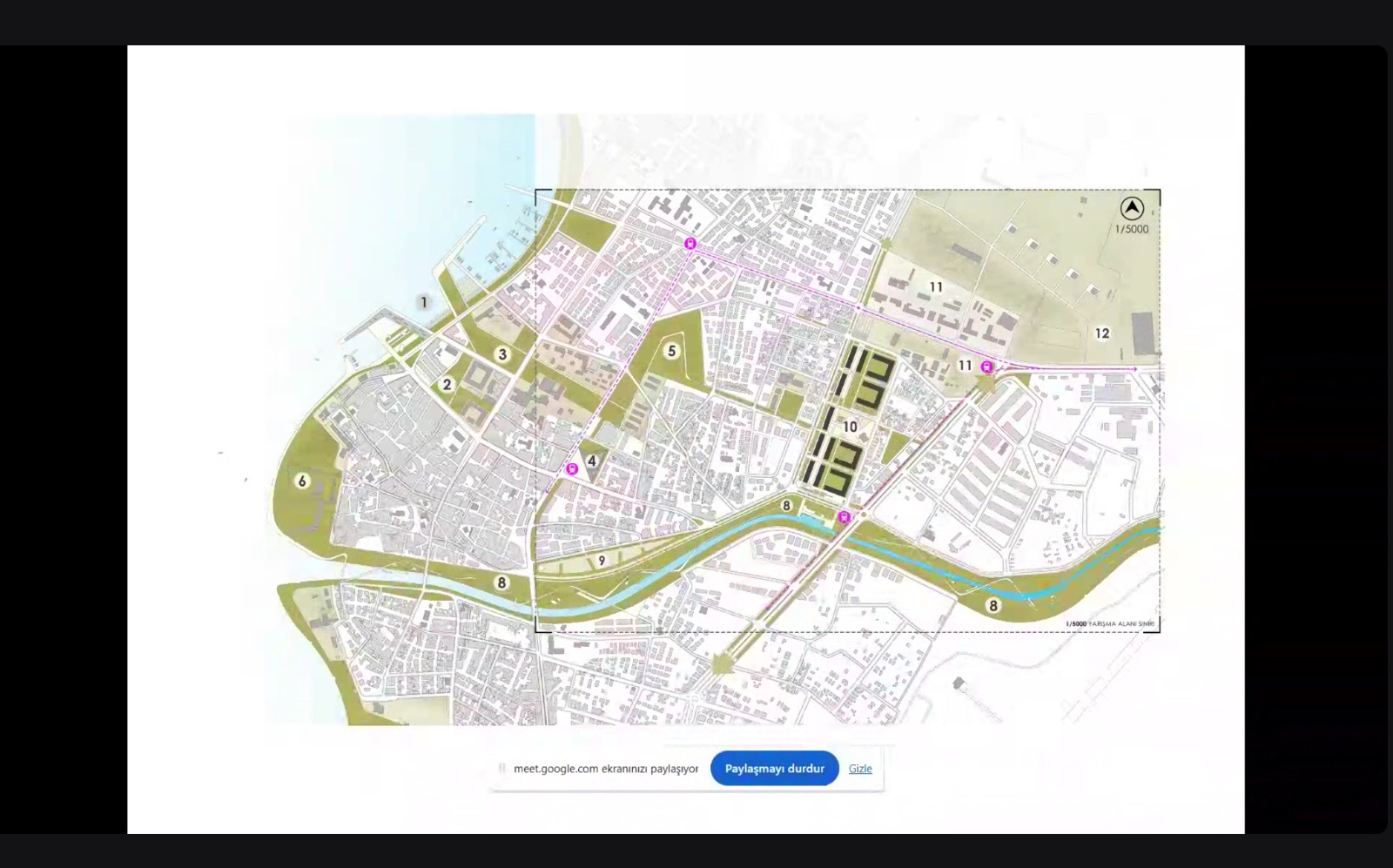Click the Paylaşmayı durdur button
Image resolution: width=1393 pixels, height=868 pixels.
(774, 769)
